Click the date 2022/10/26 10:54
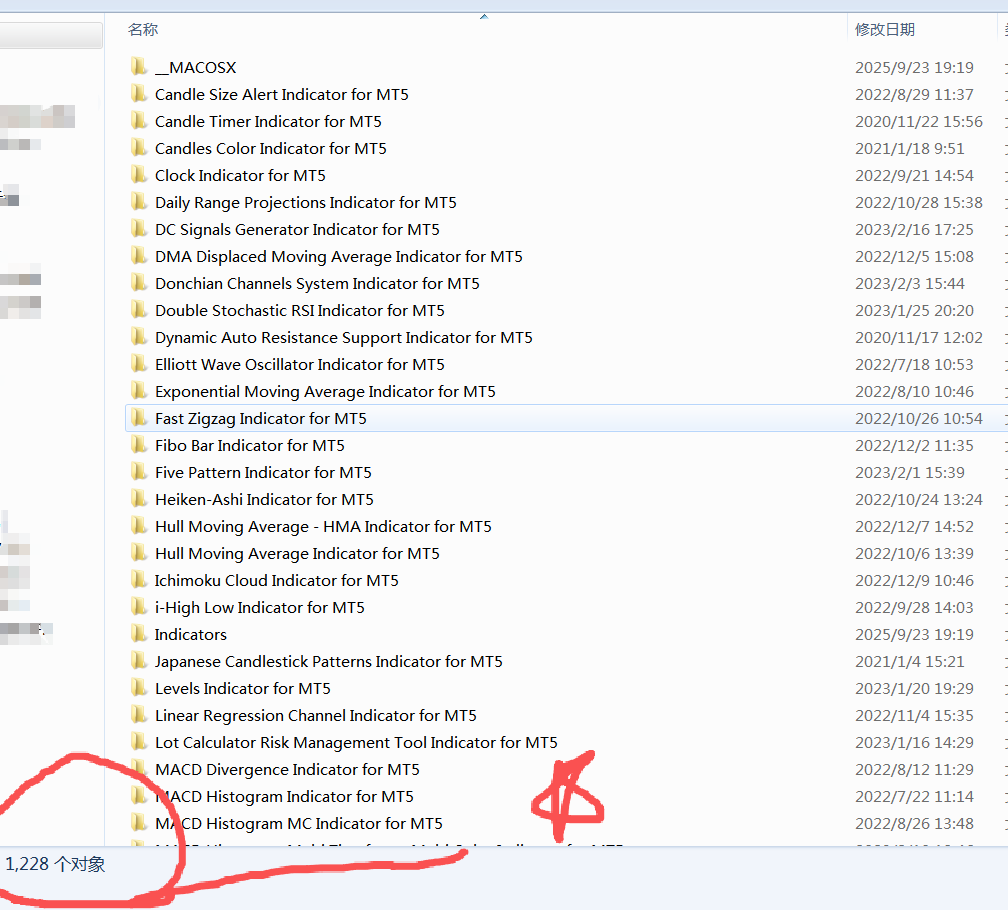Screen dimensions: 1008x910 coord(919,418)
